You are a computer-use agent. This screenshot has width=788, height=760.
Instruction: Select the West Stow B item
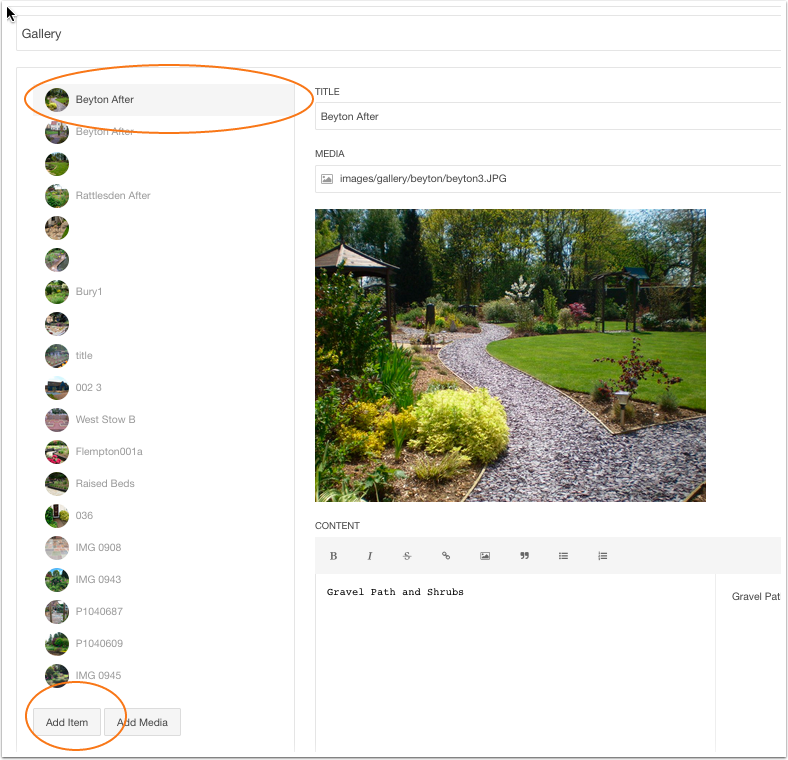tap(163, 419)
